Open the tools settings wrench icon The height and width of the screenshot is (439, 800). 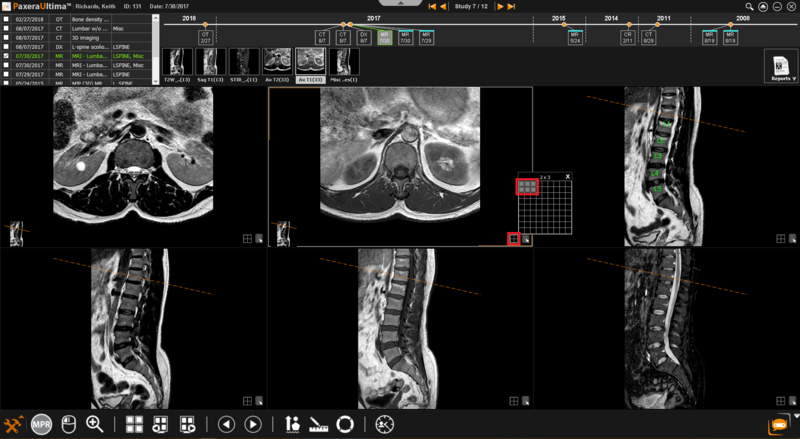pyautogui.click(x=14, y=424)
